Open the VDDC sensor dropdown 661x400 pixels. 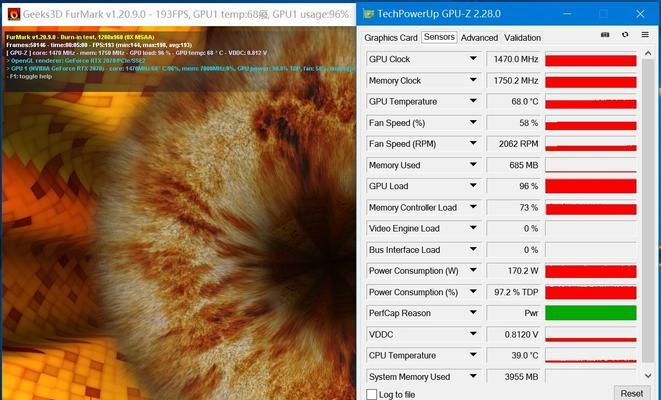coord(473,334)
